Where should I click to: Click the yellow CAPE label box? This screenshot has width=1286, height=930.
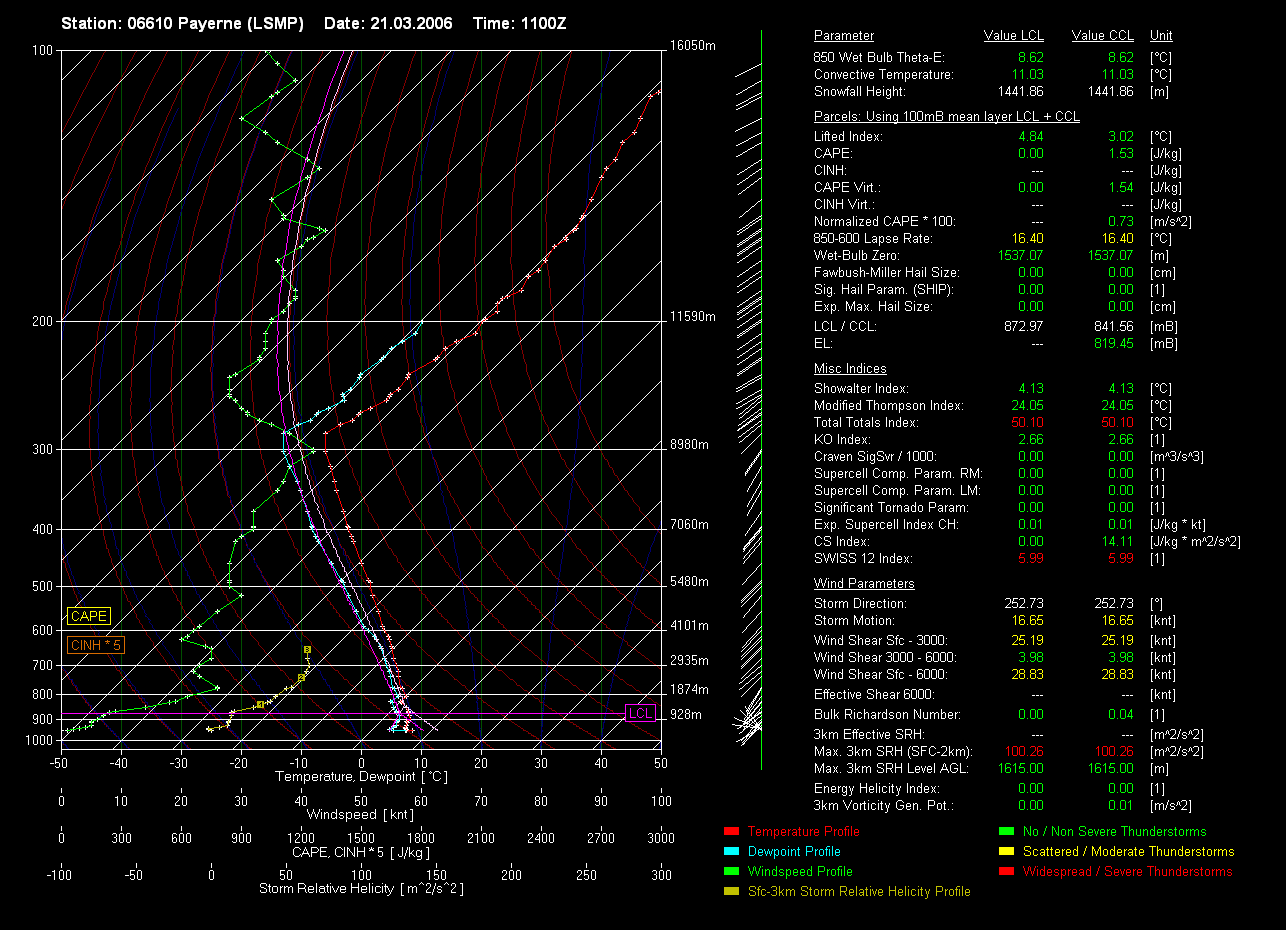(88, 617)
